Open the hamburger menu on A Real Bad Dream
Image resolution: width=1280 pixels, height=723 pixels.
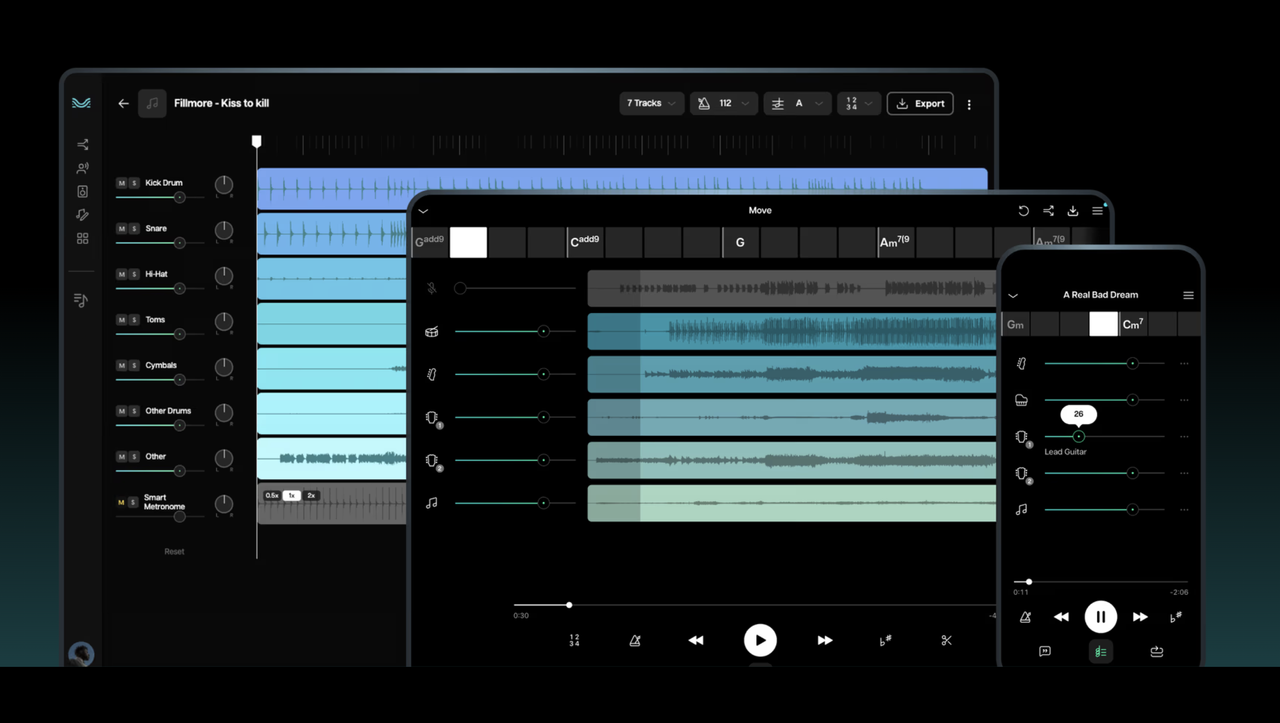(x=1188, y=295)
